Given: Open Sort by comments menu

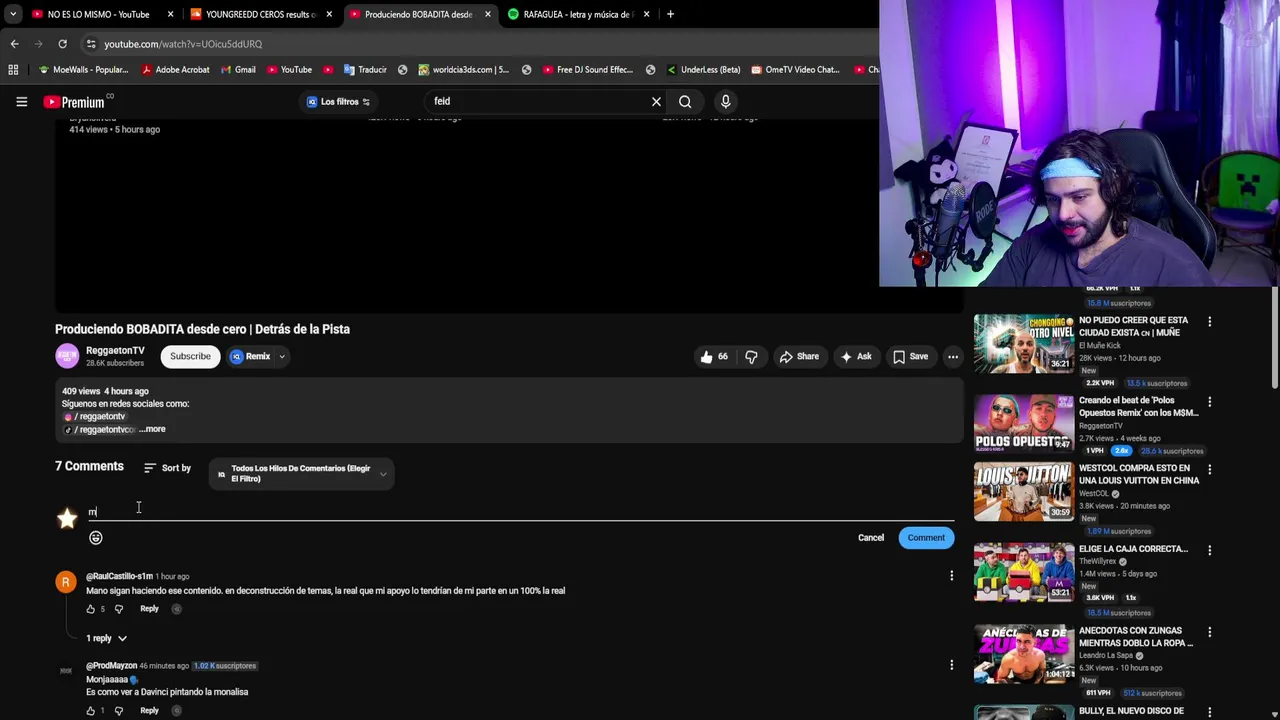Looking at the screenshot, I should pyautogui.click(x=167, y=468).
